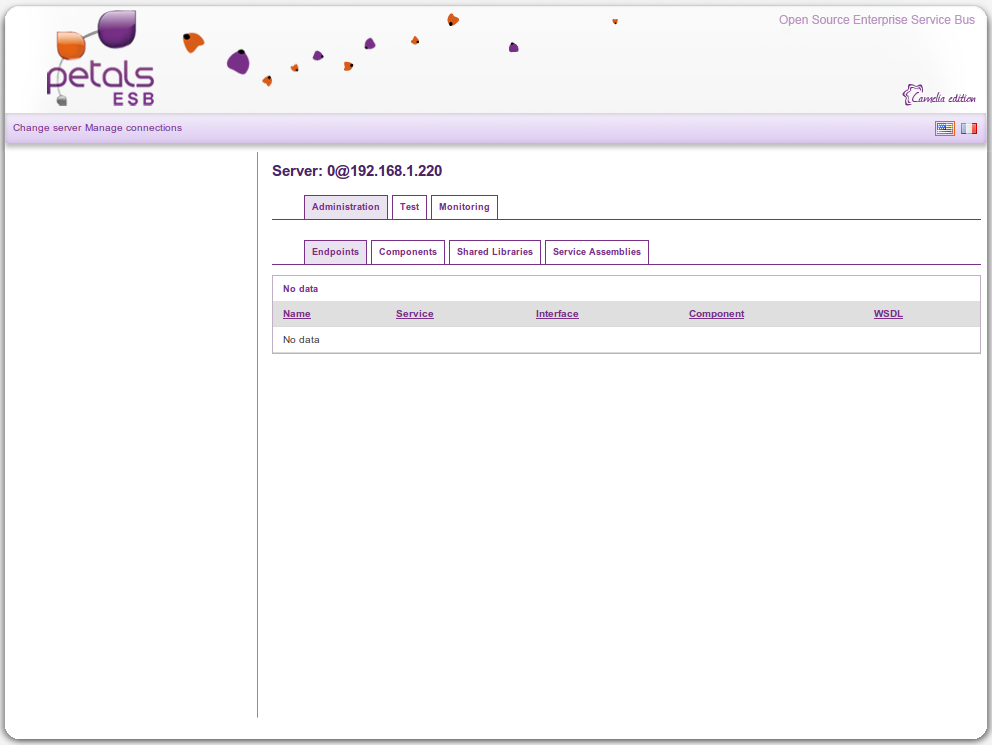The width and height of the screenshot is (992, 745).
Task: Click the Open Source Enterprise Service Bus tagline
Action: tap(876, 20)
